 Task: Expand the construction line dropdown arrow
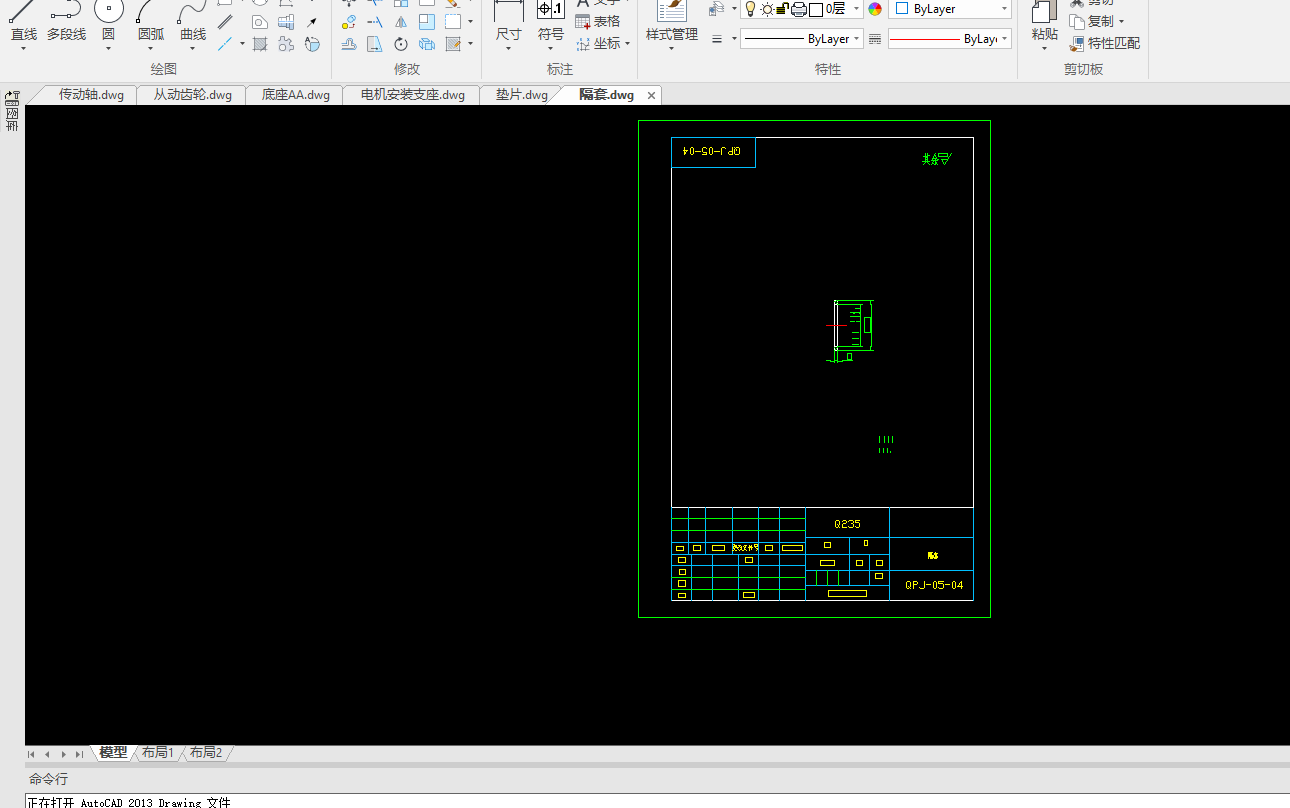point(241,44)
